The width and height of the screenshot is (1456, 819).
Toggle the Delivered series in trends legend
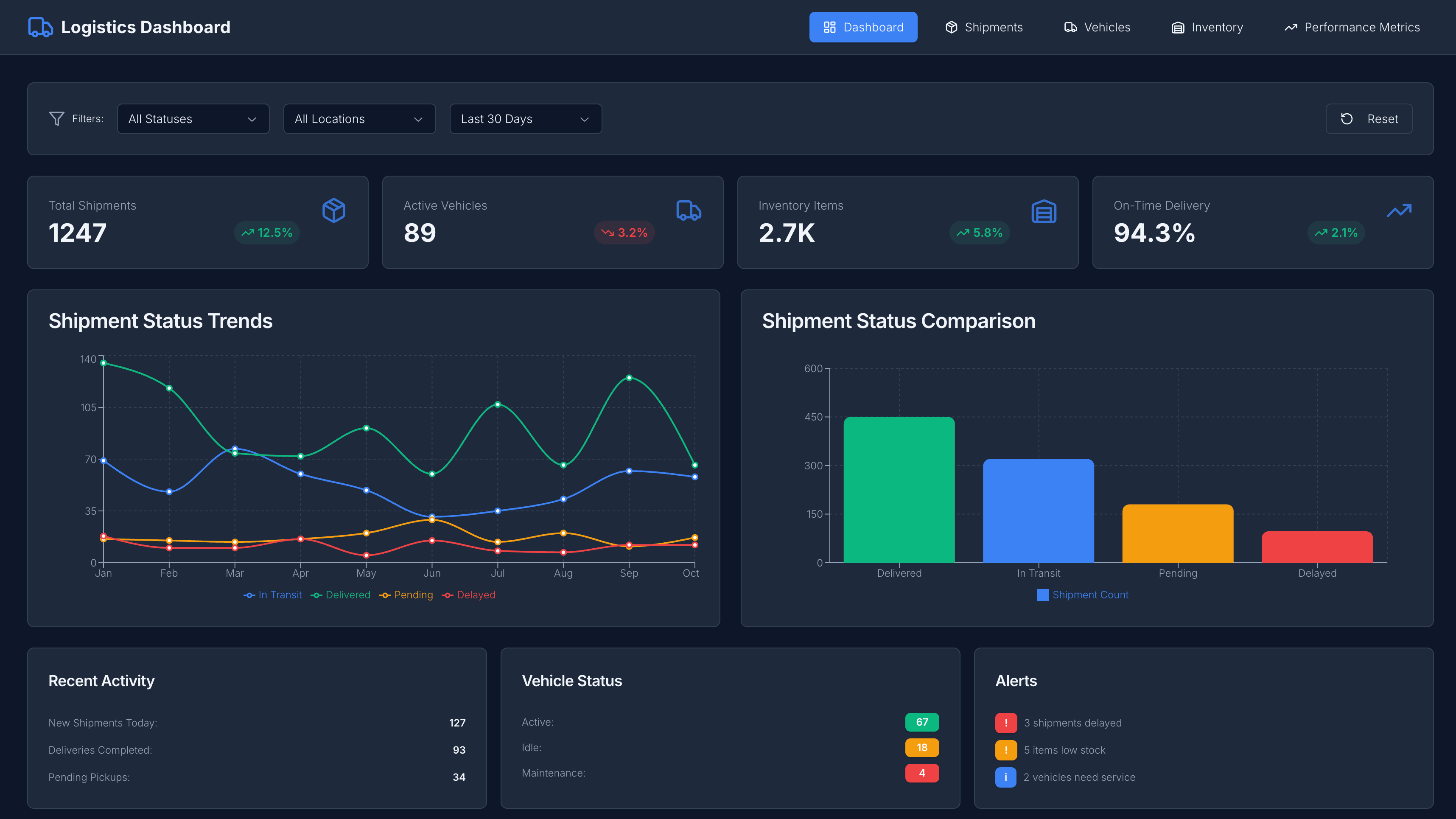(340, 595)
